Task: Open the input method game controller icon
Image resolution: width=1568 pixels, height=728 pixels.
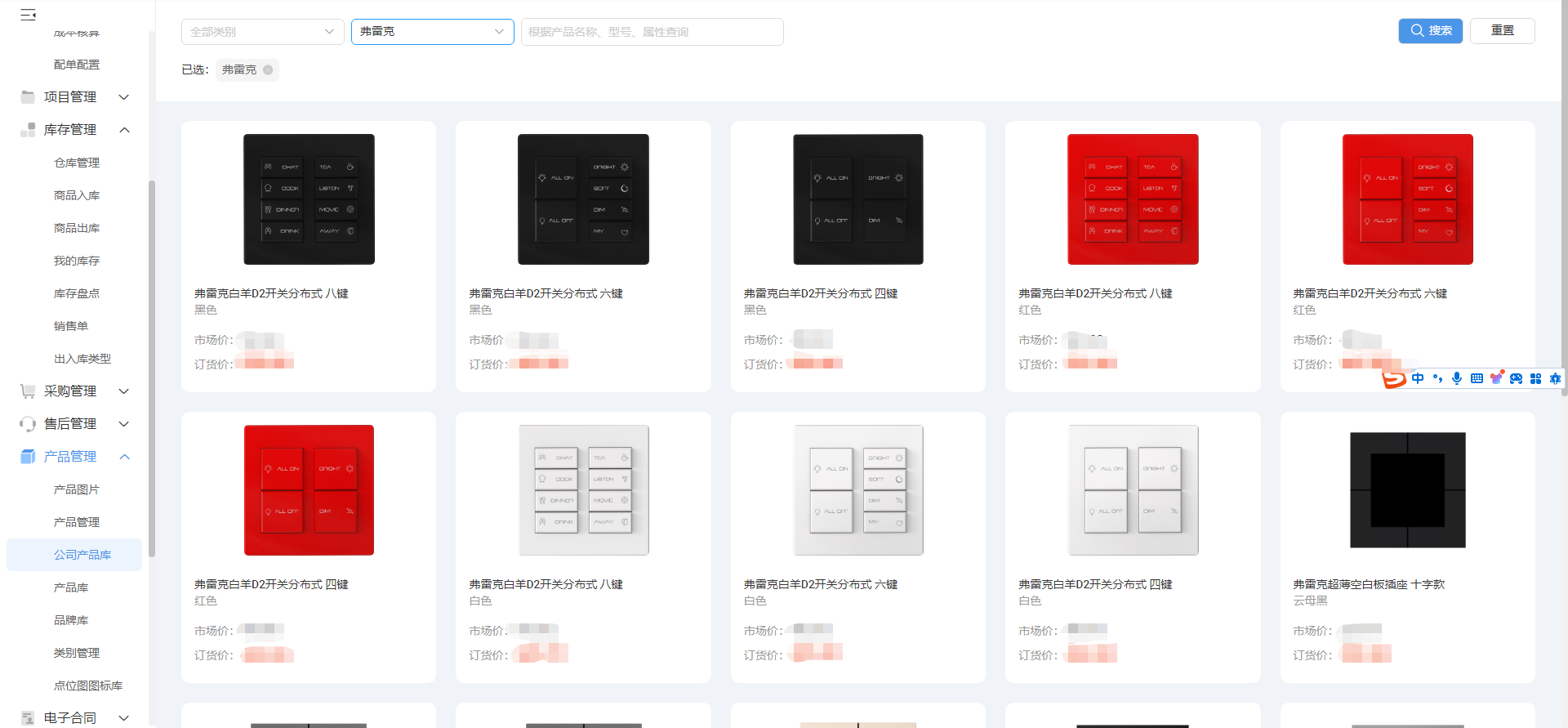Action: [x=1516, y=378]
